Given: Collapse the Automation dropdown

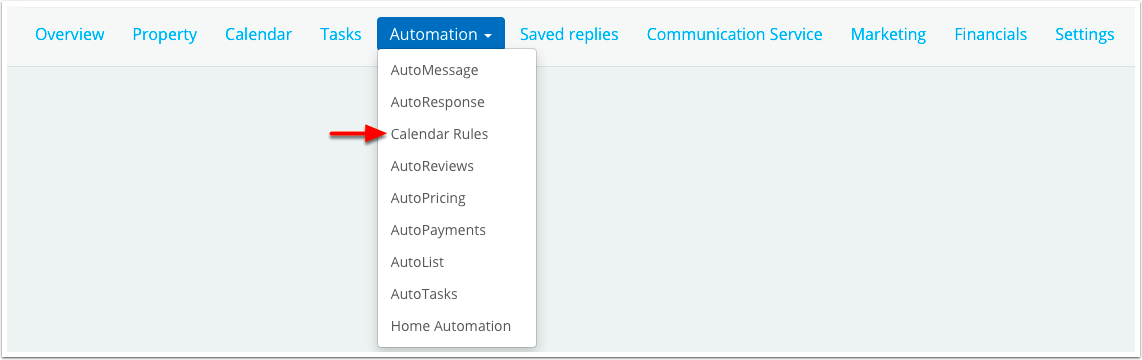Looking at the screenshot, I should tap(441, 34).
